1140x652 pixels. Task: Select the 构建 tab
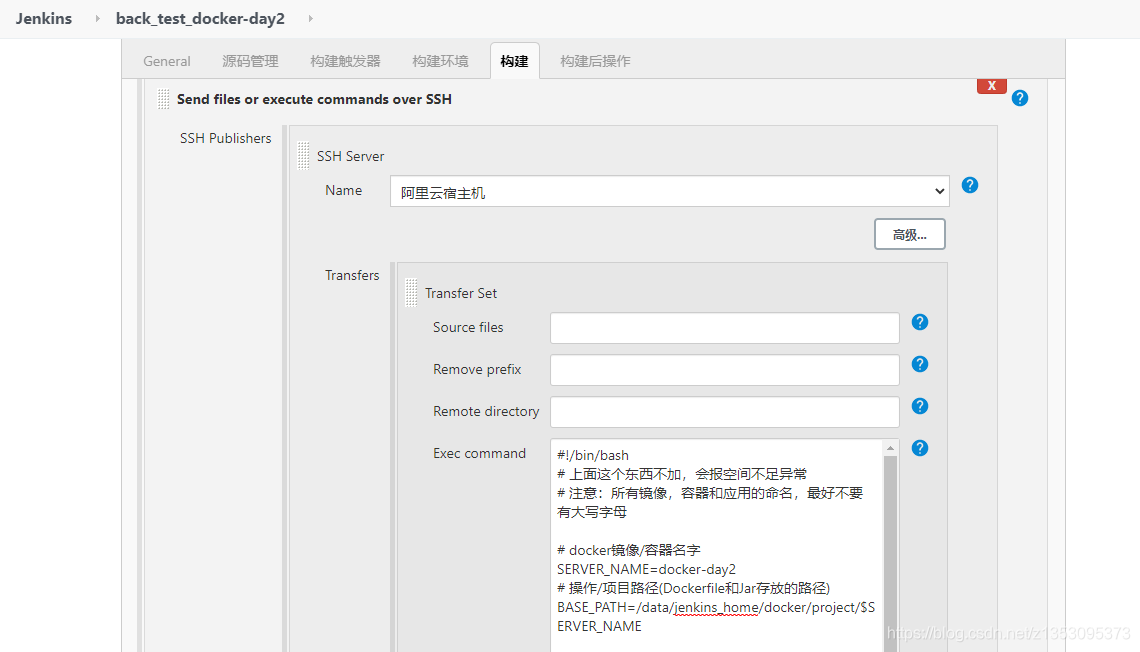pos(515,61)
